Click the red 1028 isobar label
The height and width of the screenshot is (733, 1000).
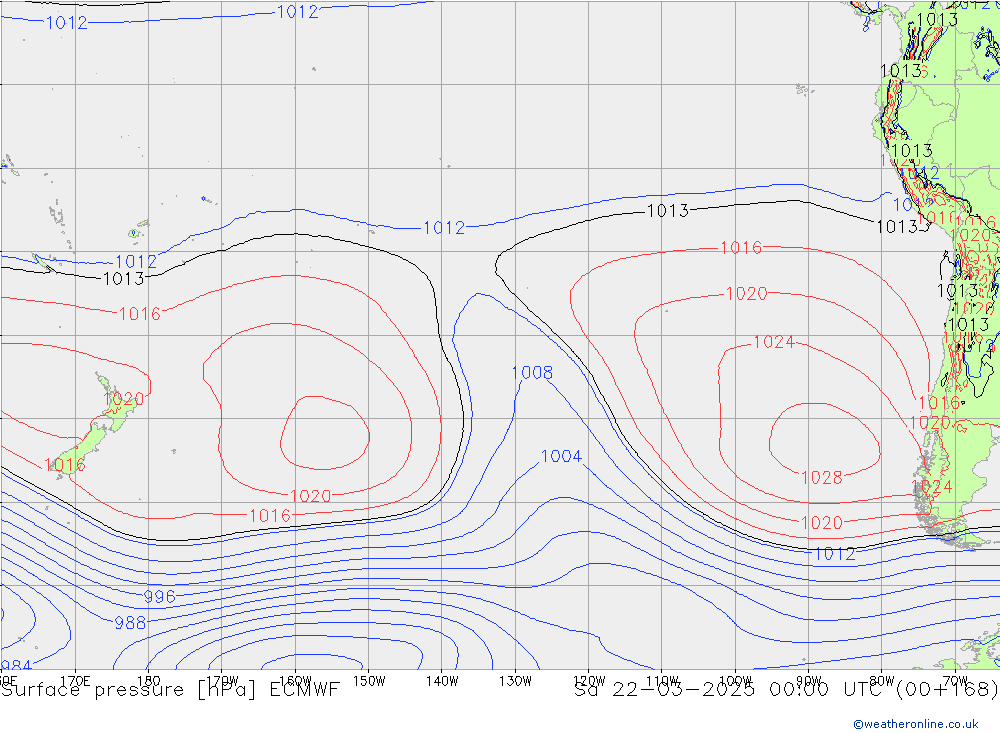pos(821,477)
